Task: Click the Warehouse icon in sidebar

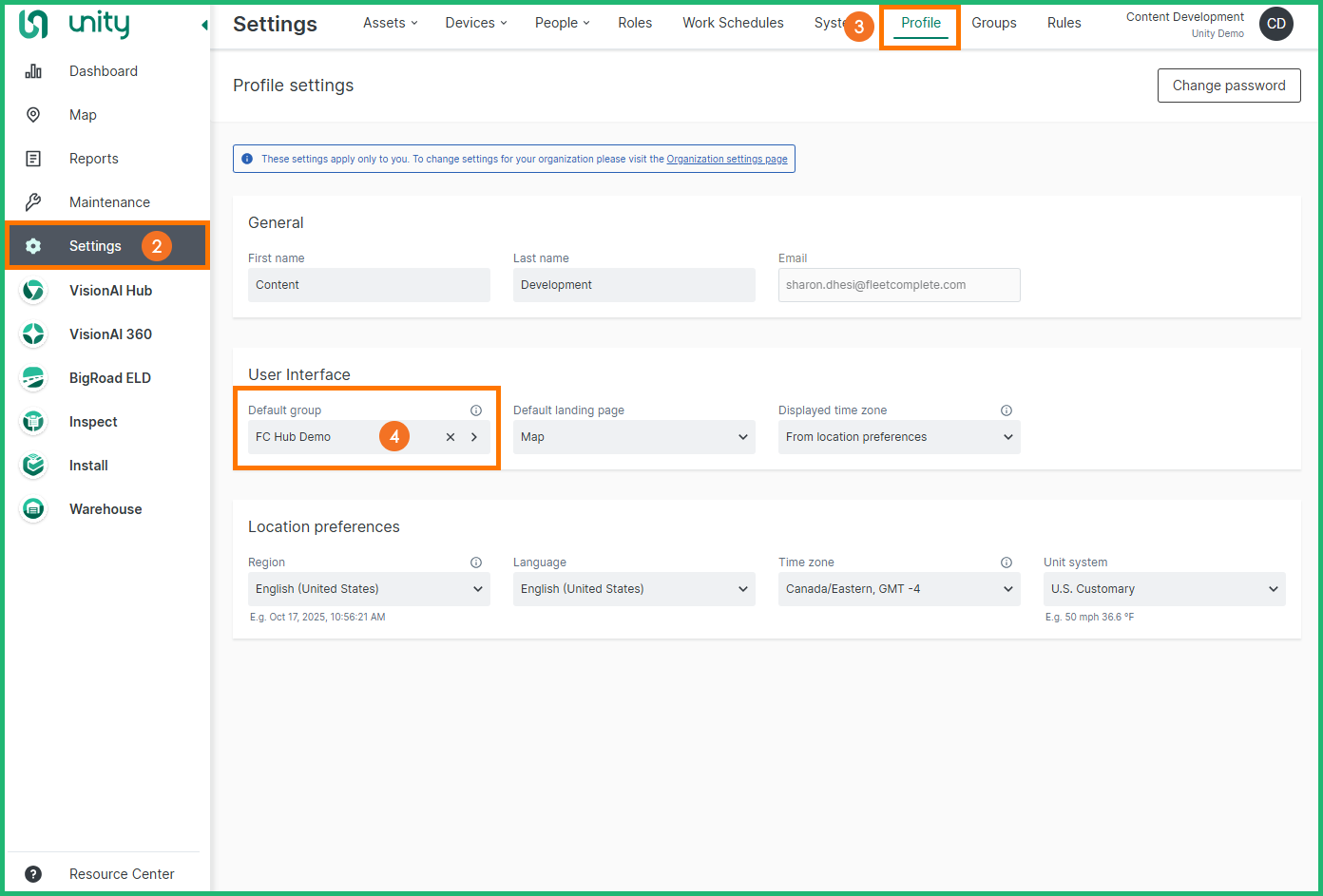Action: (33, 509)
